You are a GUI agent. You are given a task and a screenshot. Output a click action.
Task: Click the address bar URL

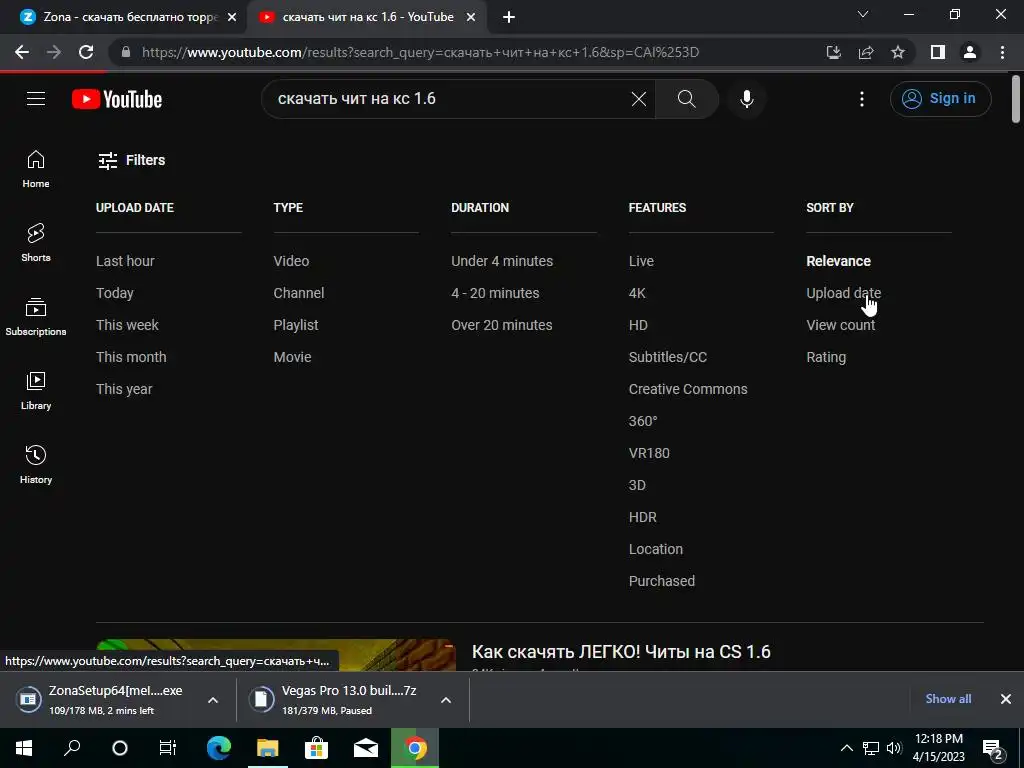421,52
